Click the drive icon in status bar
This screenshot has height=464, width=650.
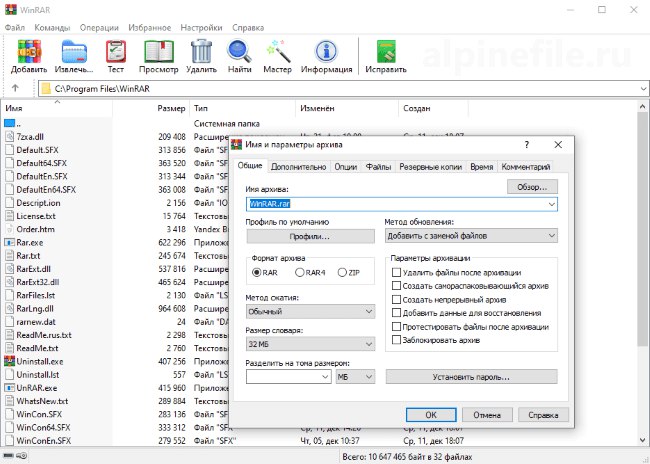[8, 456]
